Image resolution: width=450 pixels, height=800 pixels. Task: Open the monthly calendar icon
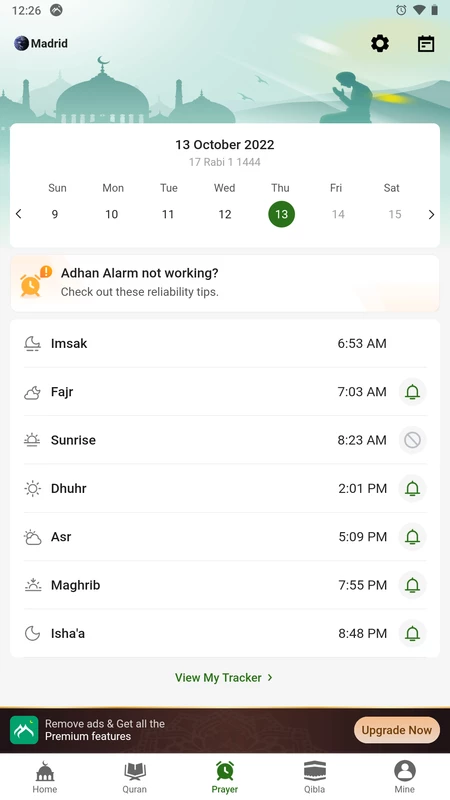pyautogui.click(x=426, y=44)
